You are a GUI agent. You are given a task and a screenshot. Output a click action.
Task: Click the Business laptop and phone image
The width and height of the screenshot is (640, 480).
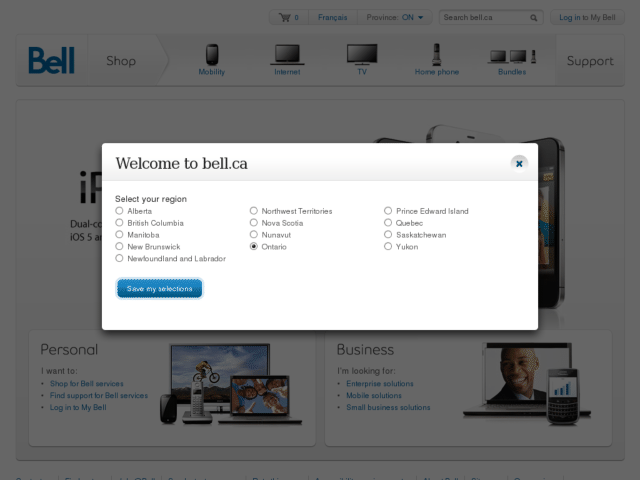[x=527, y=383]
